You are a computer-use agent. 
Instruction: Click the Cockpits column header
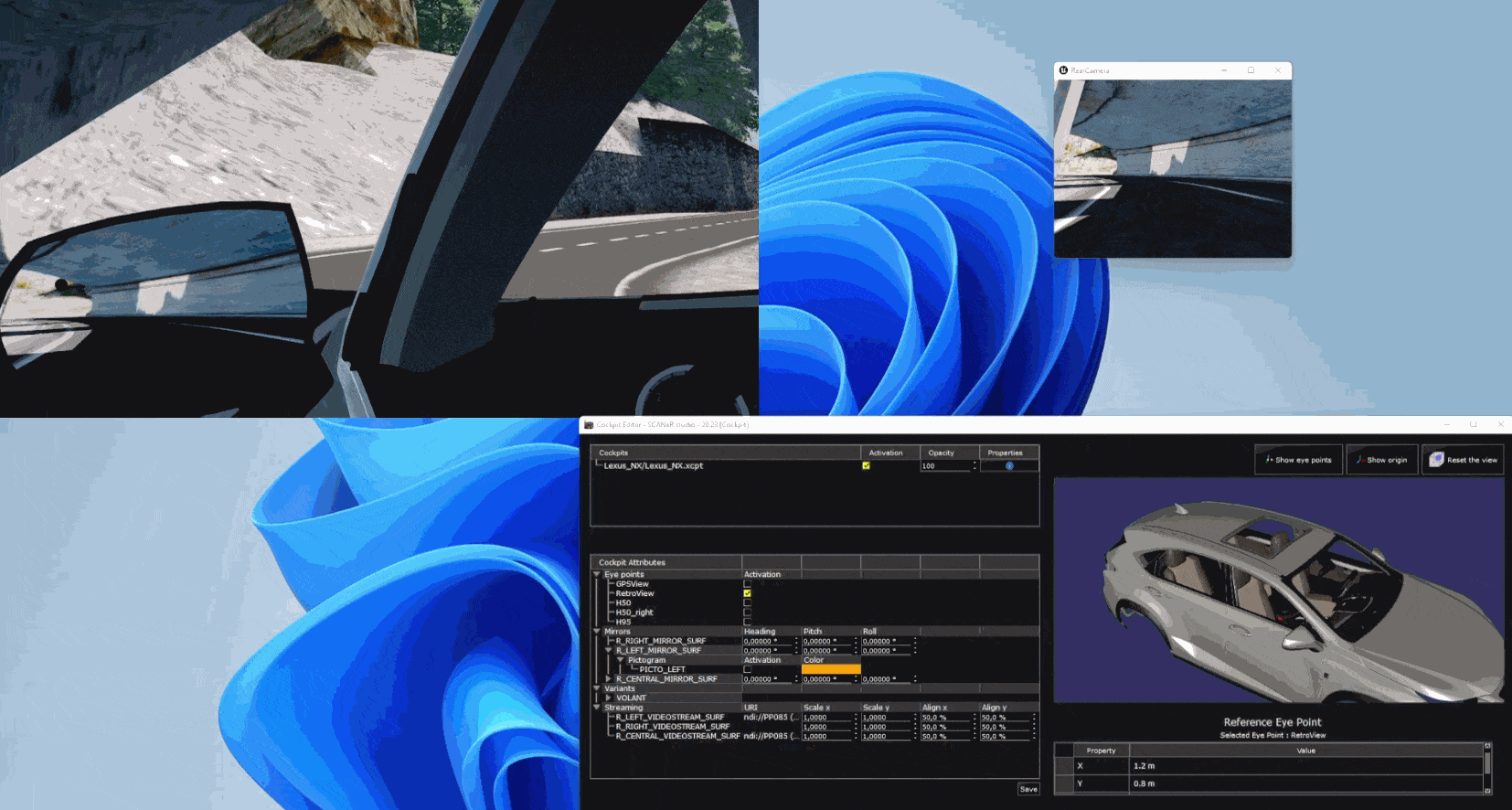click(726, 453)
